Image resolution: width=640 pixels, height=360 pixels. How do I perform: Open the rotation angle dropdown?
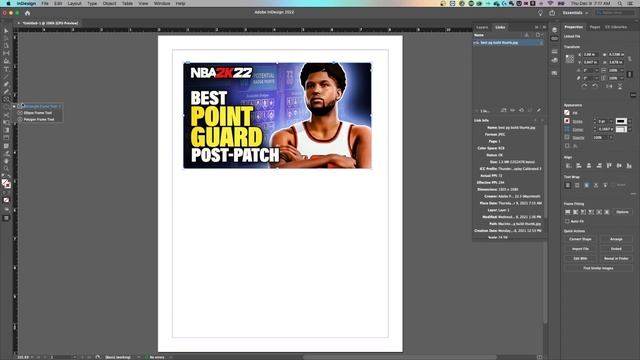(x=597, y=70)
